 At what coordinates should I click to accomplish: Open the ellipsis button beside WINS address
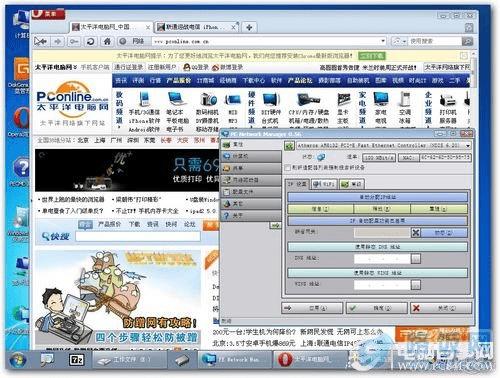[x=415, y=285]
